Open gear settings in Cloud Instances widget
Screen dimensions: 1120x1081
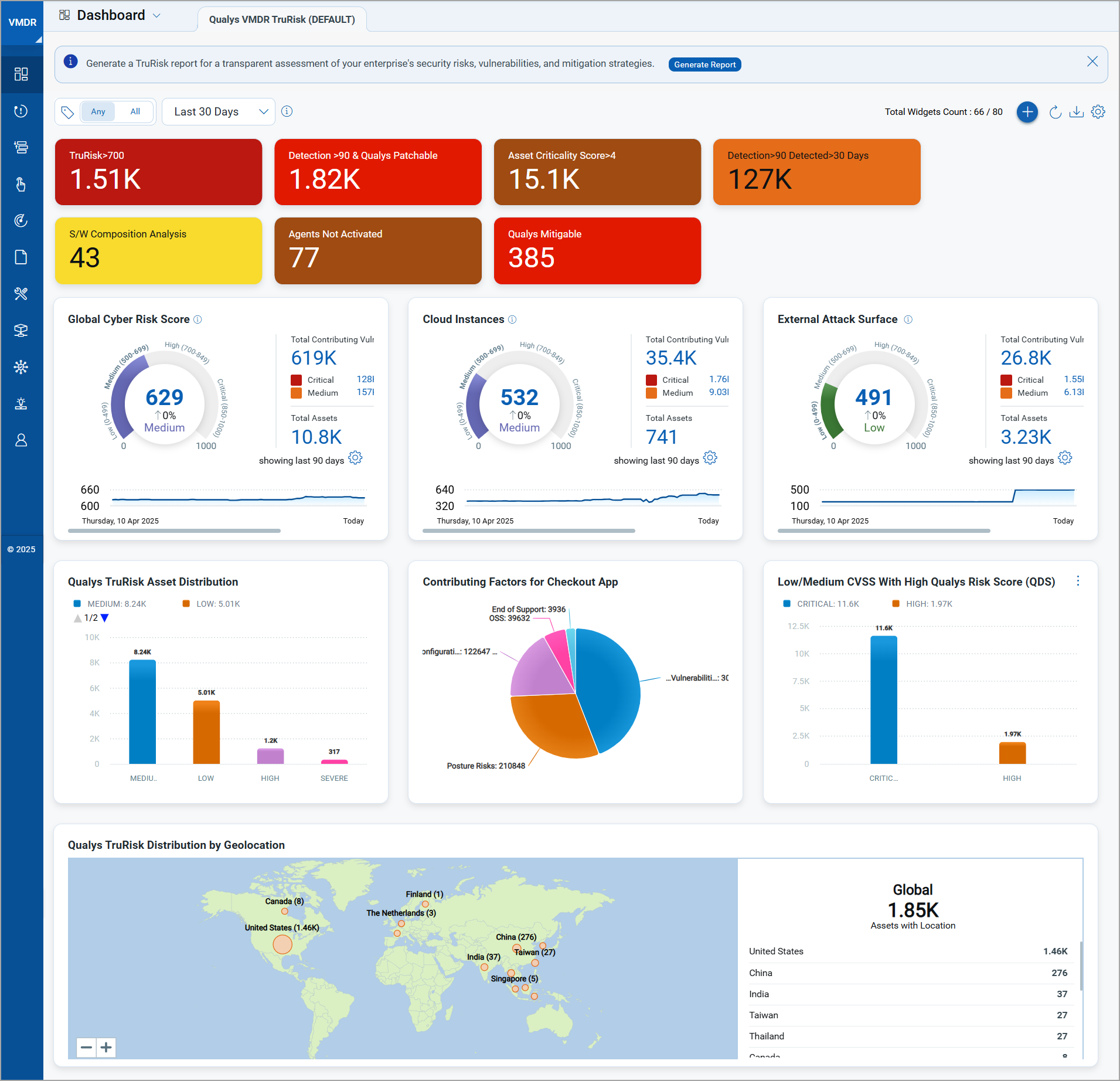pyautogui.click(x=710, y=458)
